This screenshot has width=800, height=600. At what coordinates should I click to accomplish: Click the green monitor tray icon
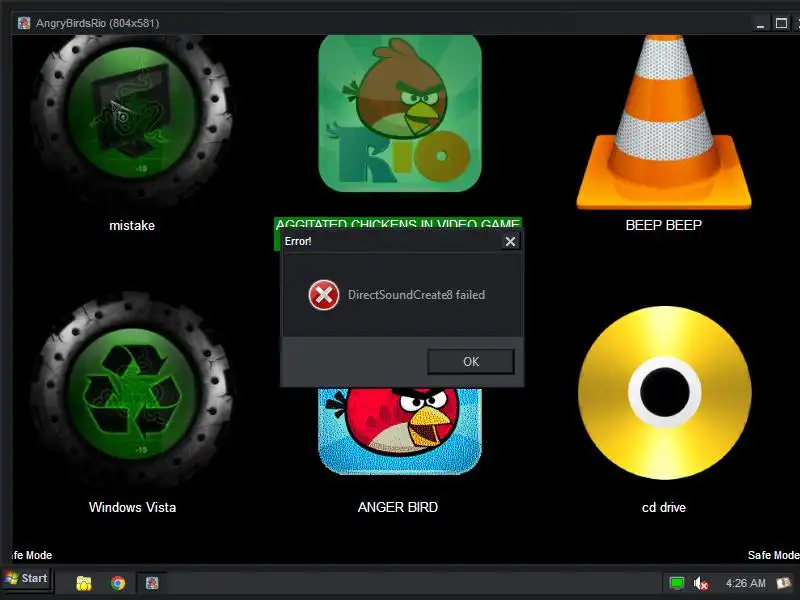677,583
